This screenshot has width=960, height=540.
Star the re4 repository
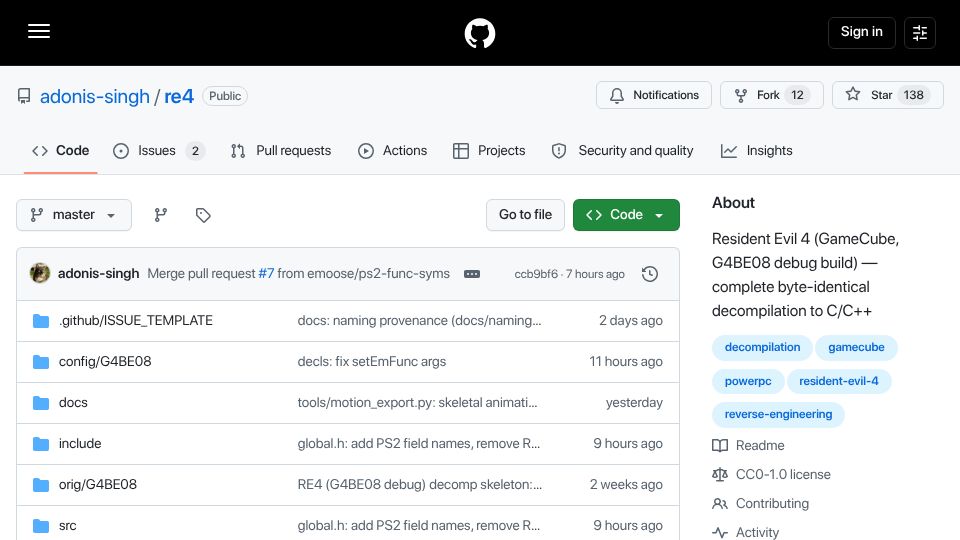coord(888,95)
